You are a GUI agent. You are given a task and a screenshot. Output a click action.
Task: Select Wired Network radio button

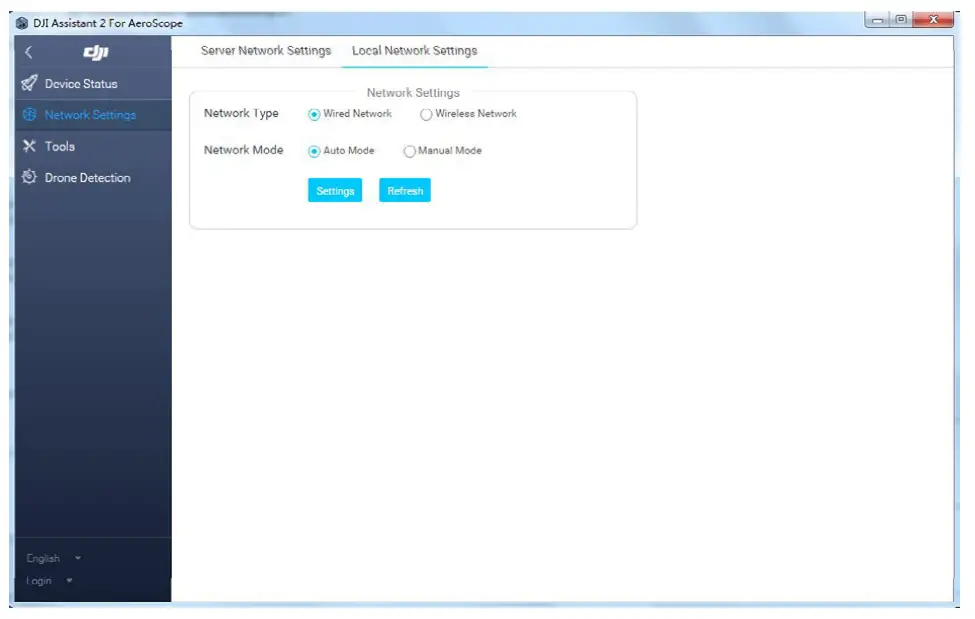[x=314, y=114]
